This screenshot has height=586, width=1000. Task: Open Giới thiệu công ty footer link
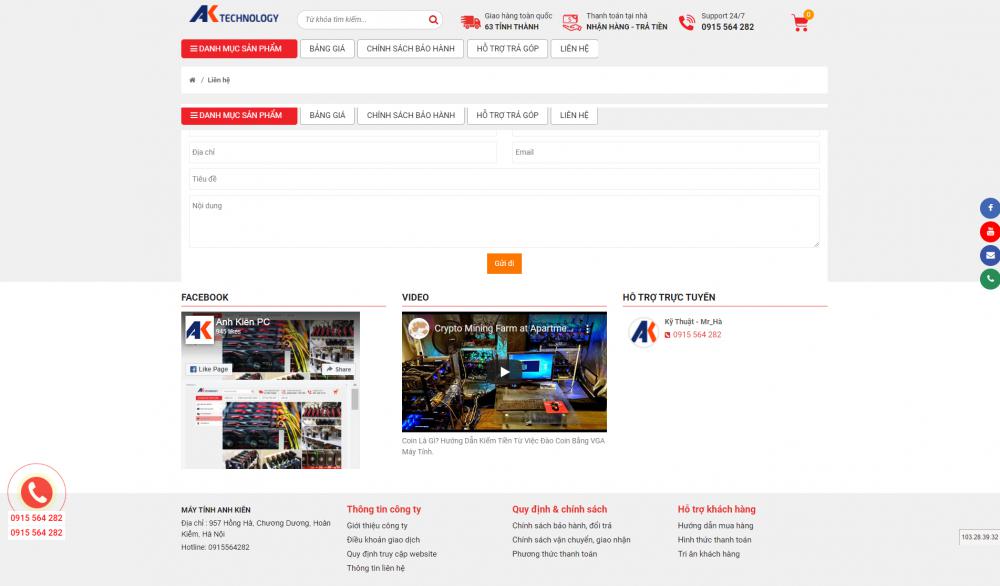[377, 526]
